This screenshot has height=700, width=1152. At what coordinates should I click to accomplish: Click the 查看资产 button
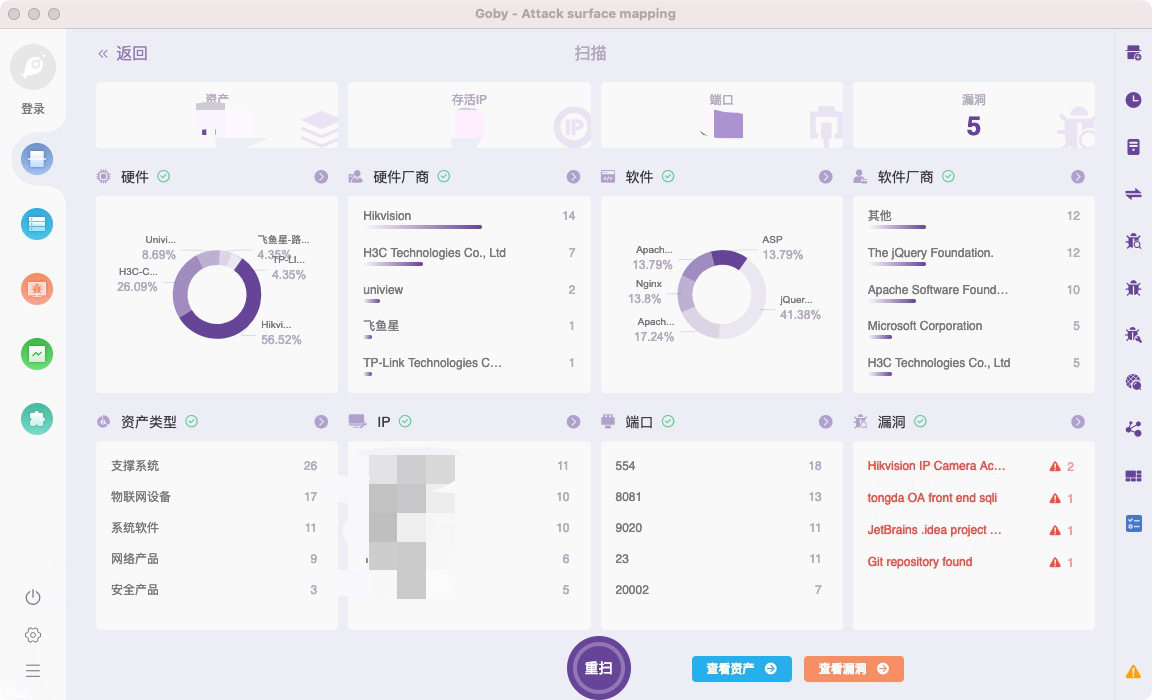[741, 668]
